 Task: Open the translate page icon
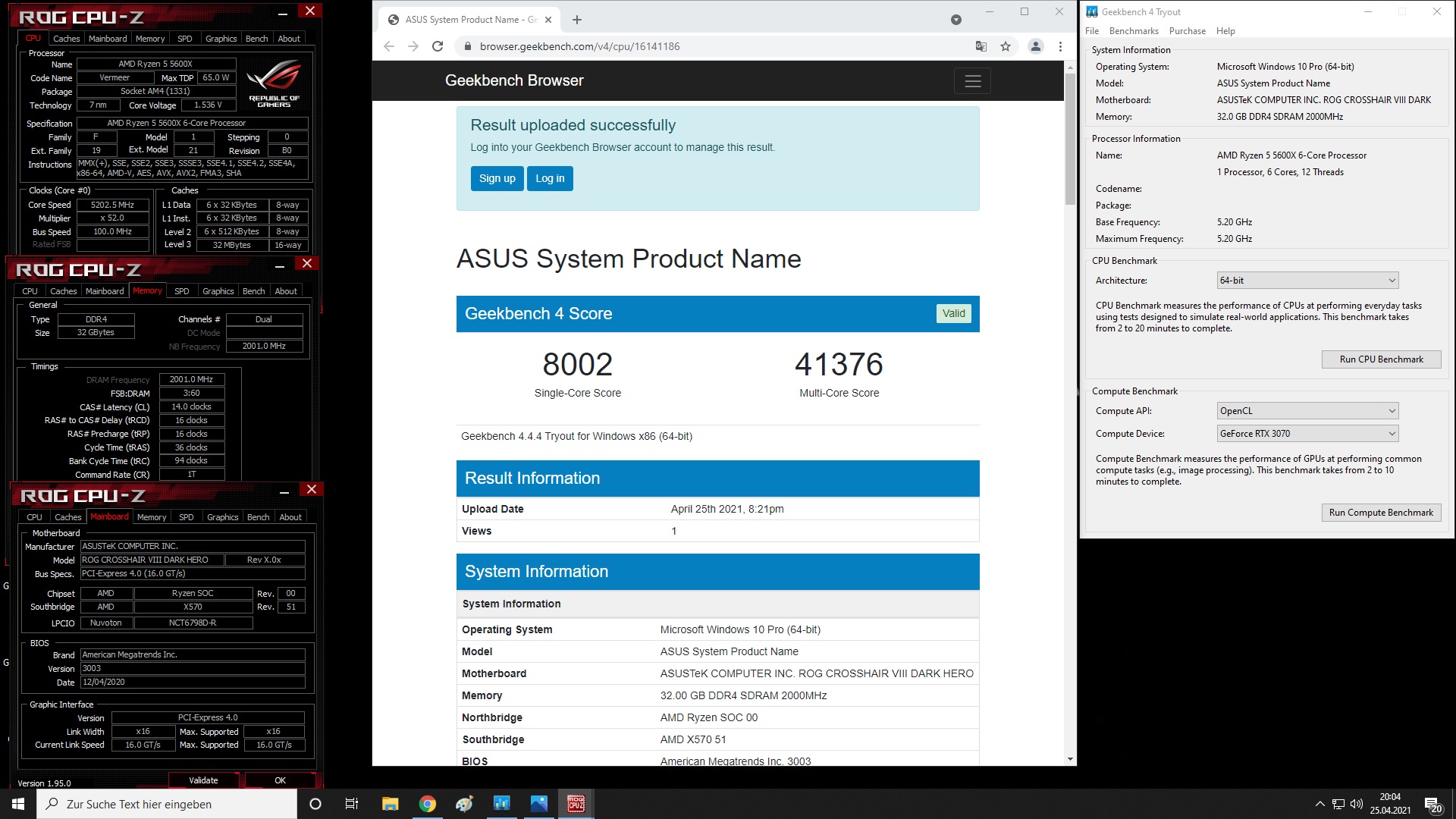click(x=981, y=46)
